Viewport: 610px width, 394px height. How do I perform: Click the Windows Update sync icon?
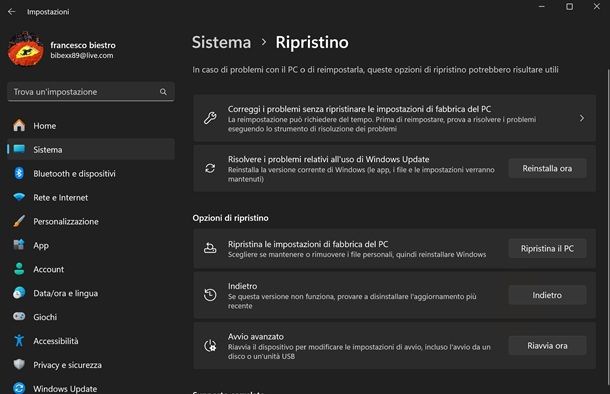[19, 388]
